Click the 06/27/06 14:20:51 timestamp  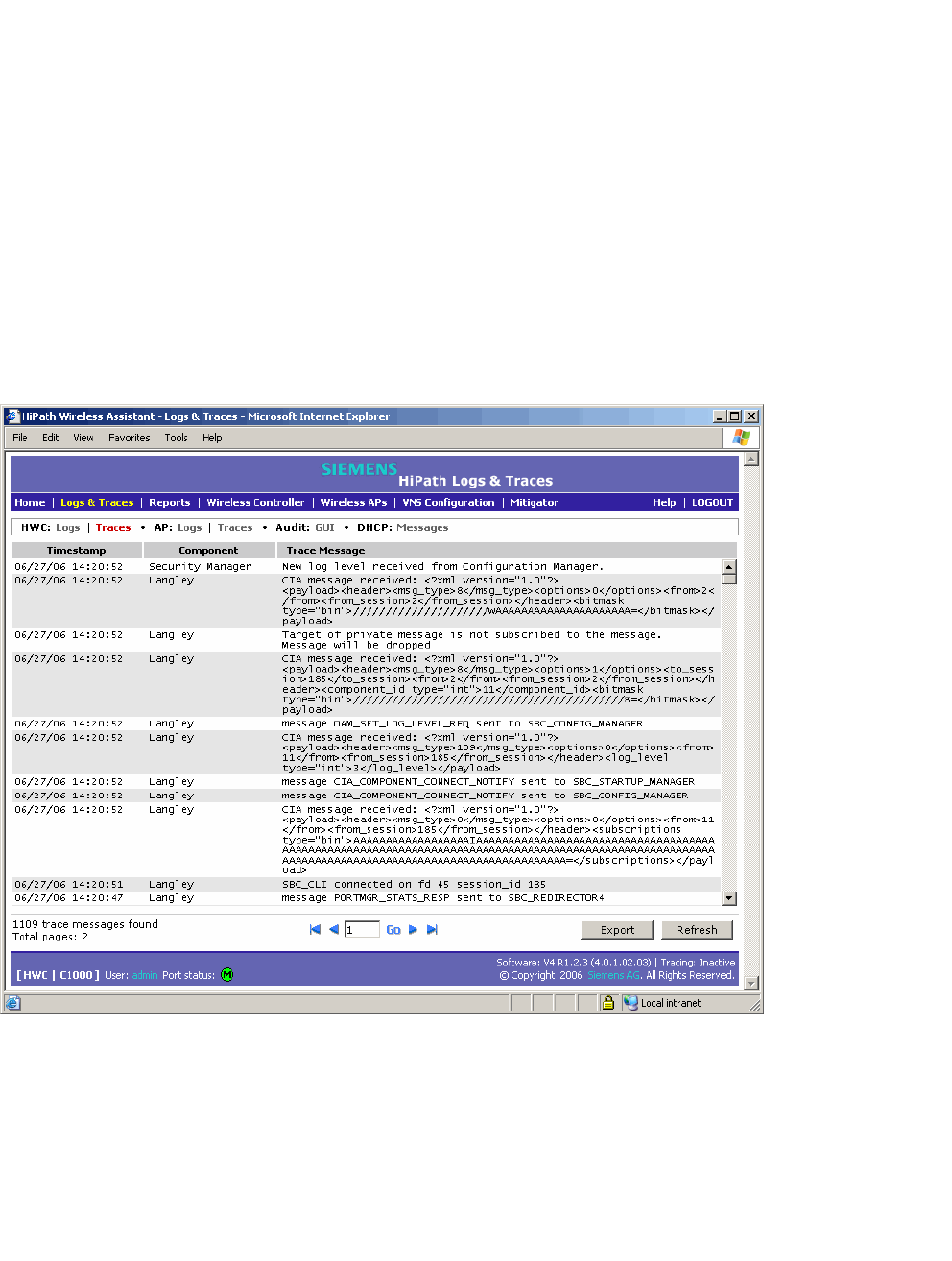[69, 885]
